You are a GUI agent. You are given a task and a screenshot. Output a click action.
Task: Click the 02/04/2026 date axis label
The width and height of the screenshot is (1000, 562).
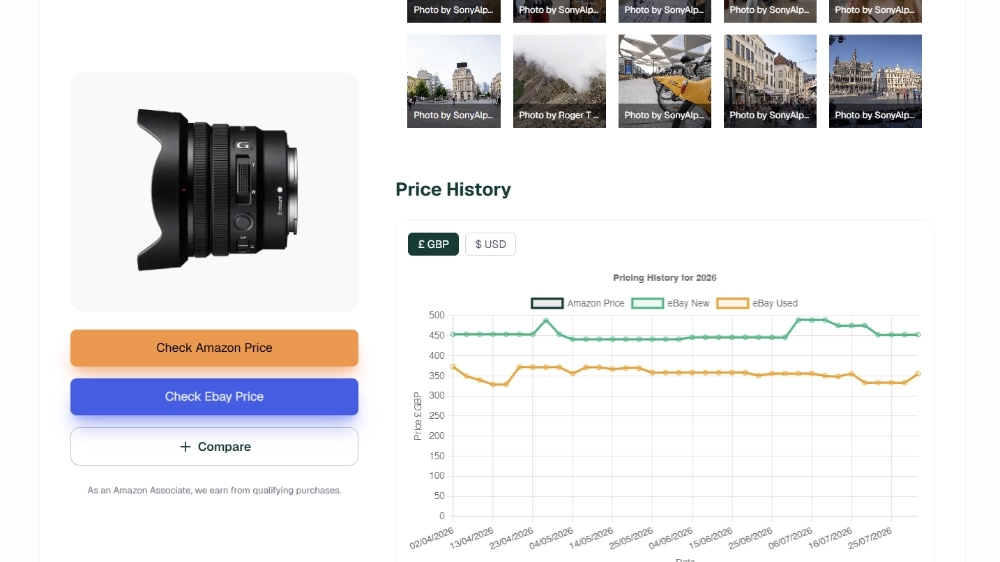[x=432, y=538]
